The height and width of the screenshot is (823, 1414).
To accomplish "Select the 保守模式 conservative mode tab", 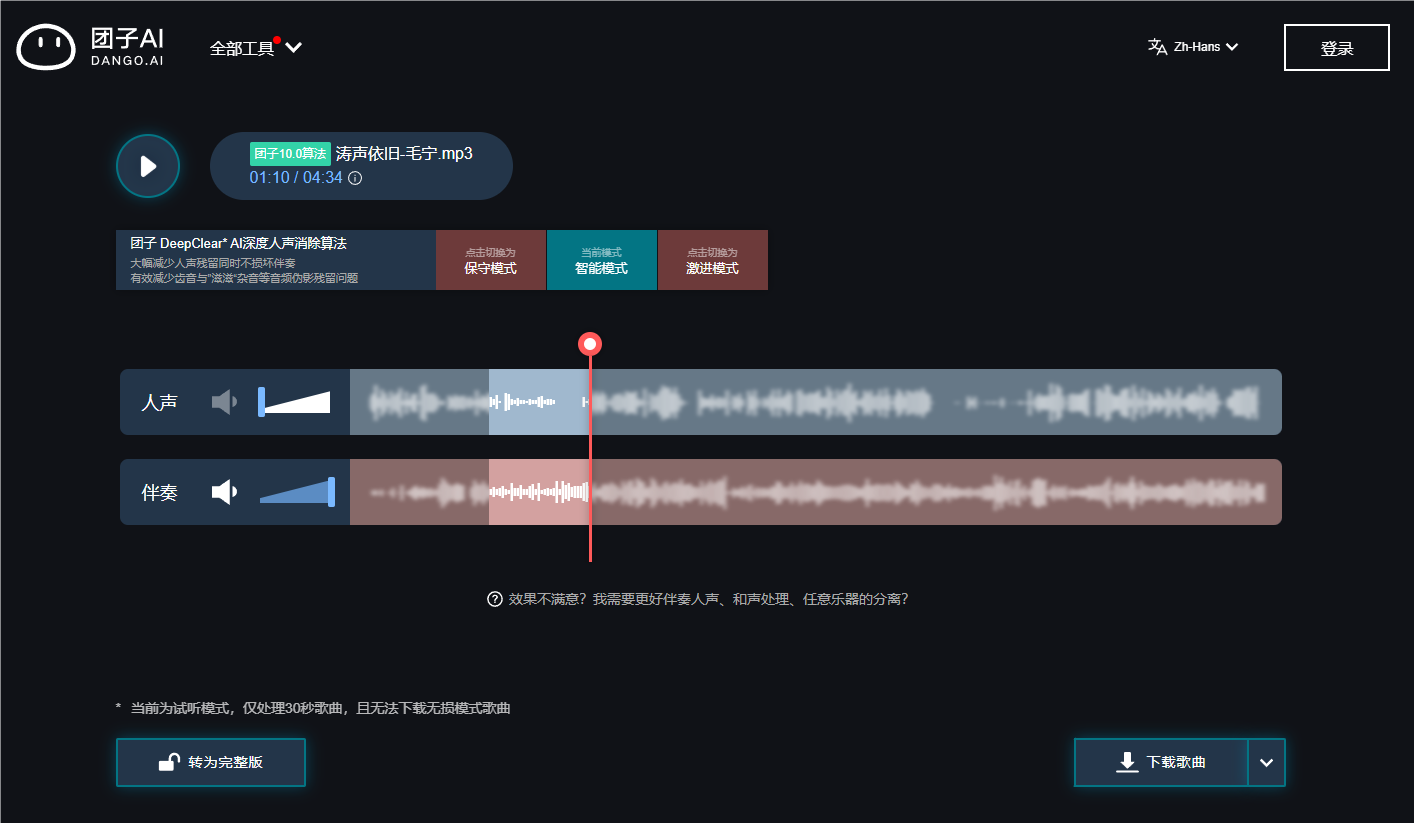I will (x=490, y=260).
